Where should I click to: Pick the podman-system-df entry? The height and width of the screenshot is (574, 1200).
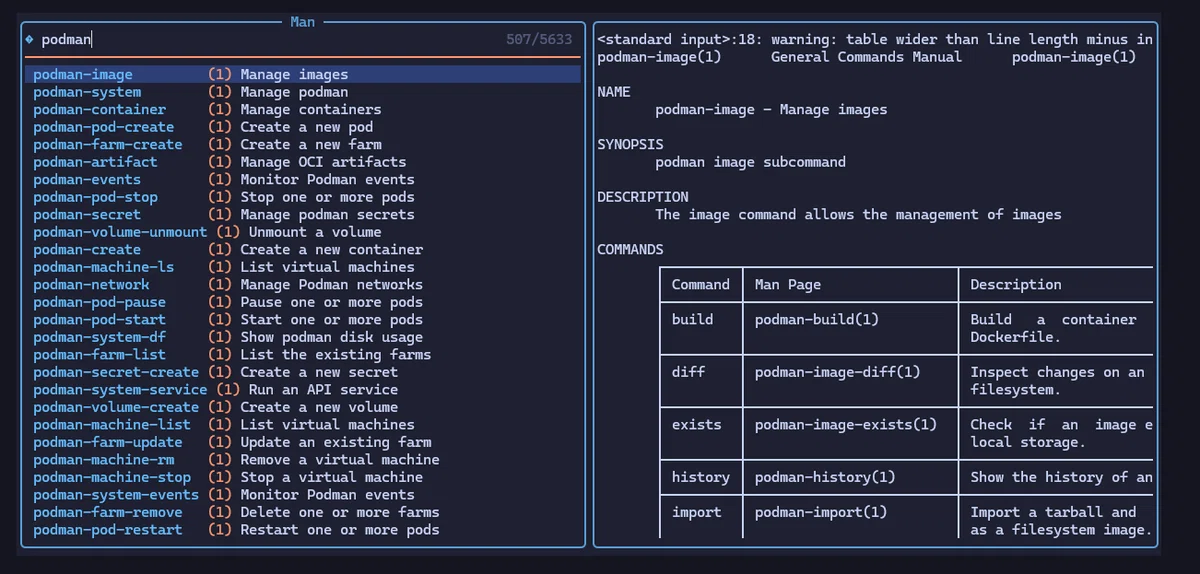point(302,337)
